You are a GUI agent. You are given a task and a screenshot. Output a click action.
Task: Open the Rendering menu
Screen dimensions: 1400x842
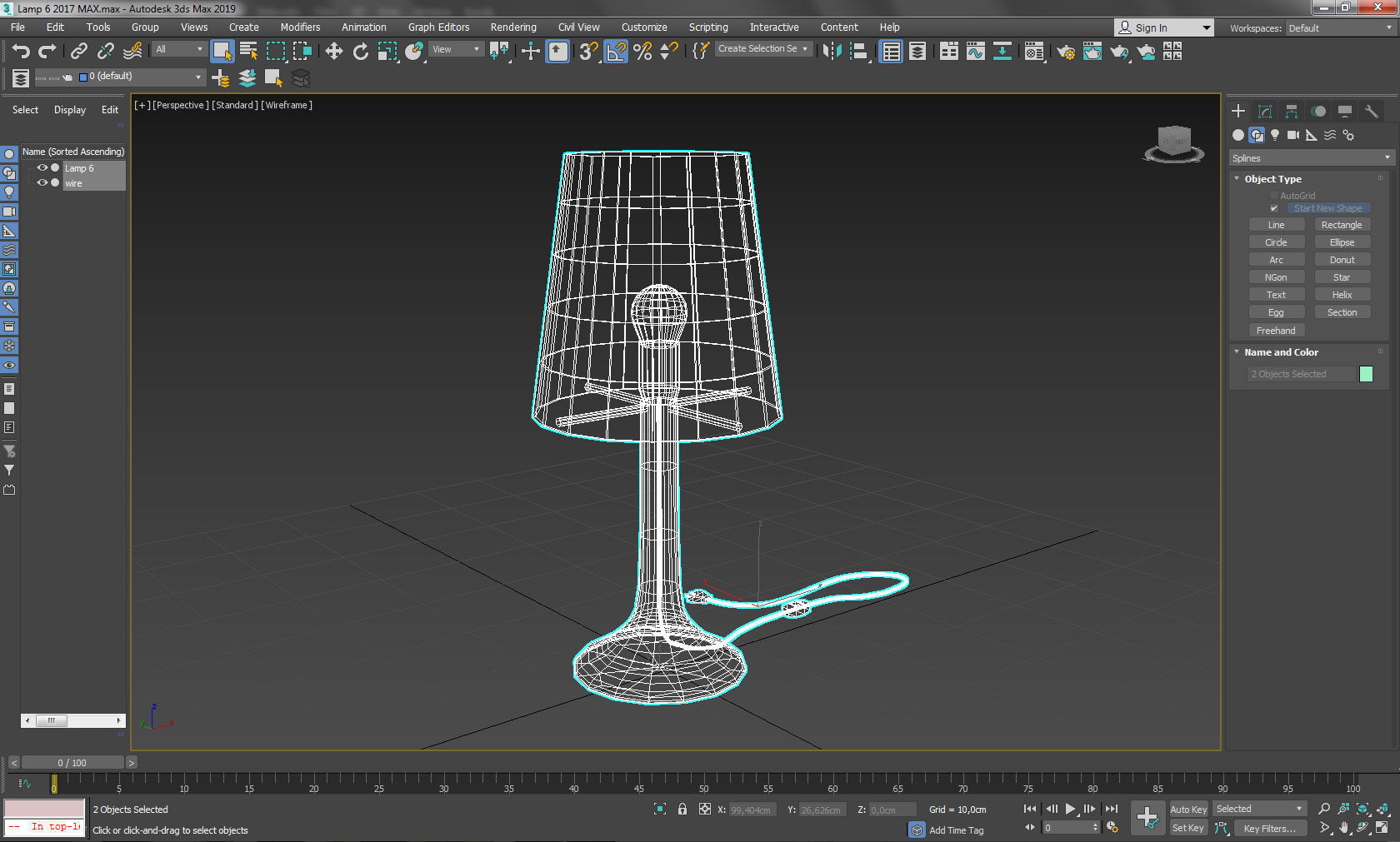click(512, 27)
